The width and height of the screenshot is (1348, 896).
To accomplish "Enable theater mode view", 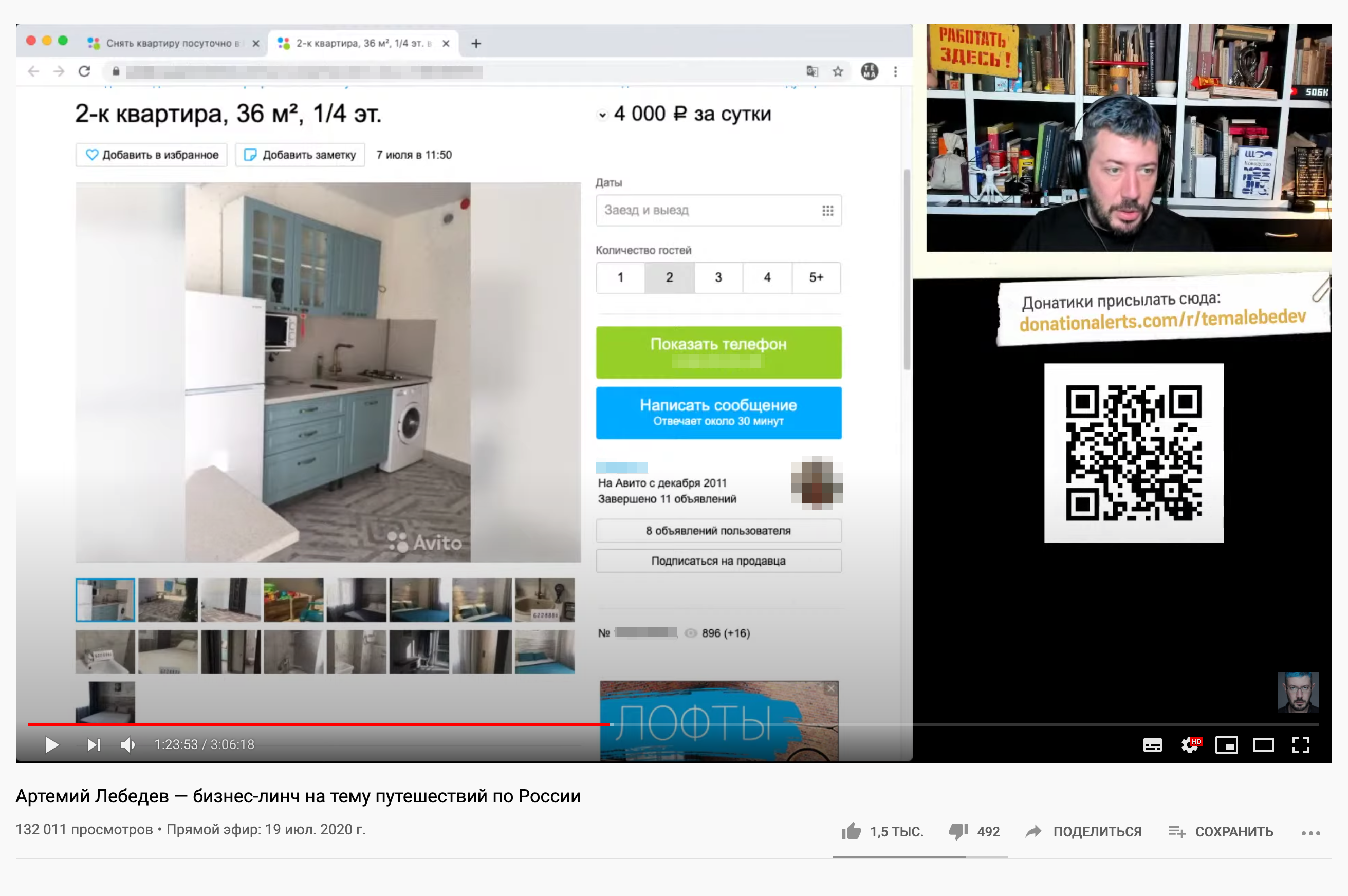I will tap(1263, 745).
